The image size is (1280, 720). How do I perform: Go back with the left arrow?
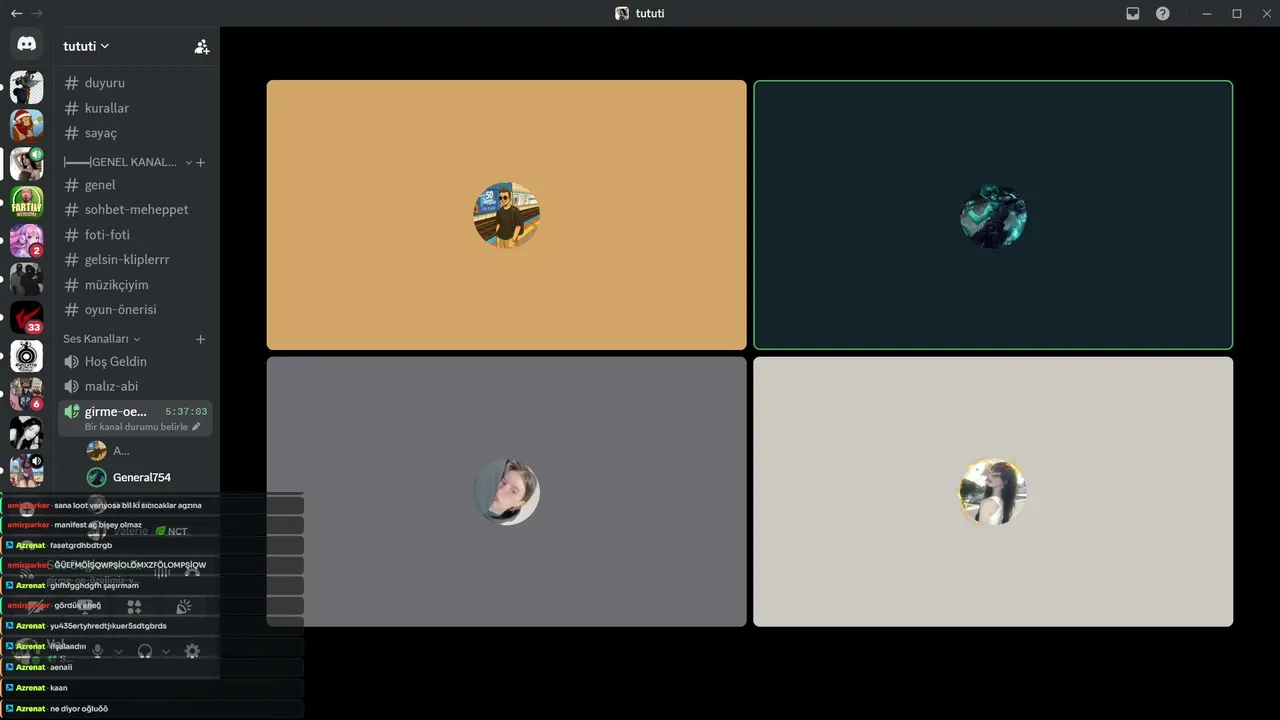tap(16, 14)
